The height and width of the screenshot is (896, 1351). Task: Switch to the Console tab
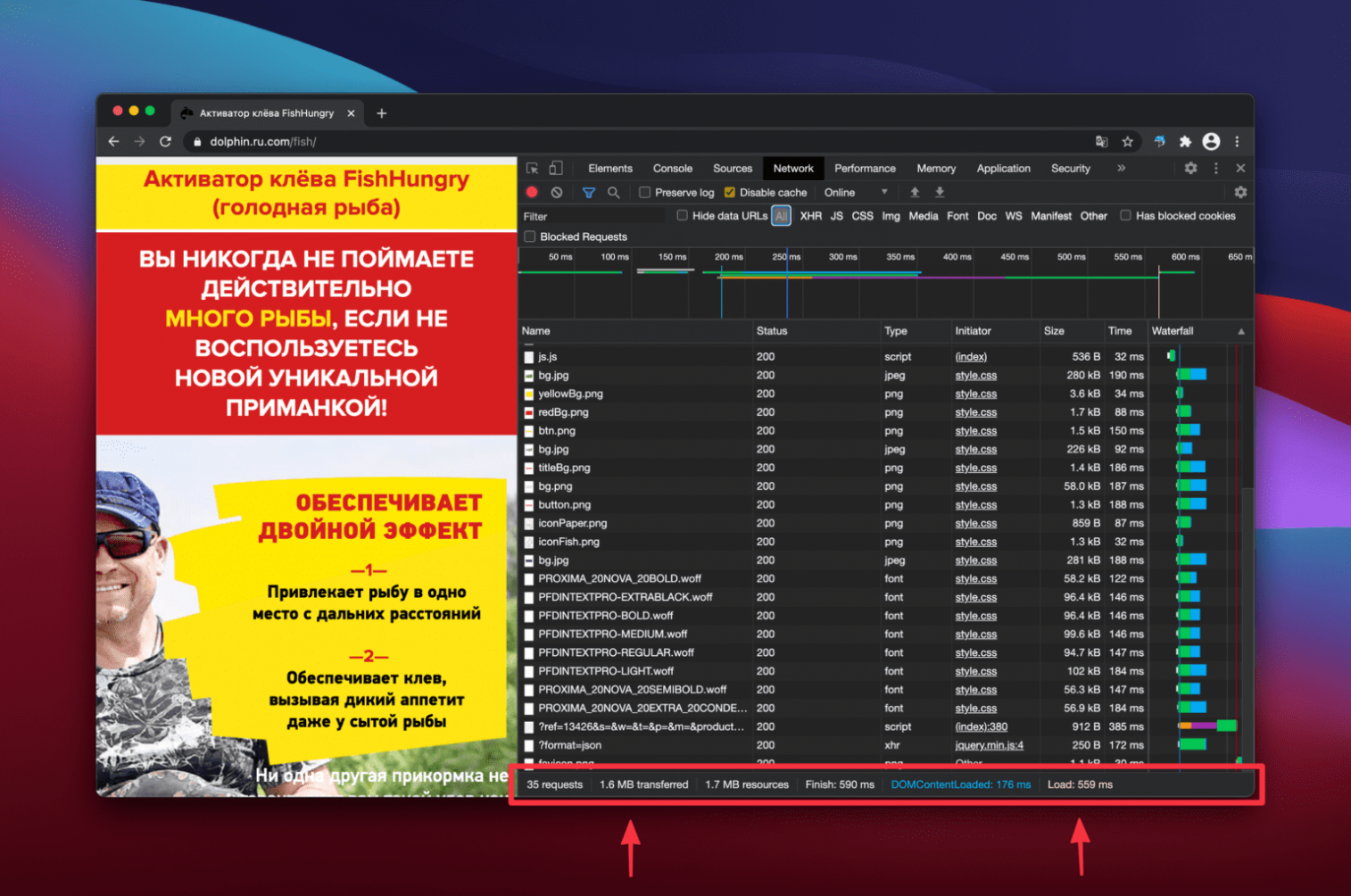[673, 168]
